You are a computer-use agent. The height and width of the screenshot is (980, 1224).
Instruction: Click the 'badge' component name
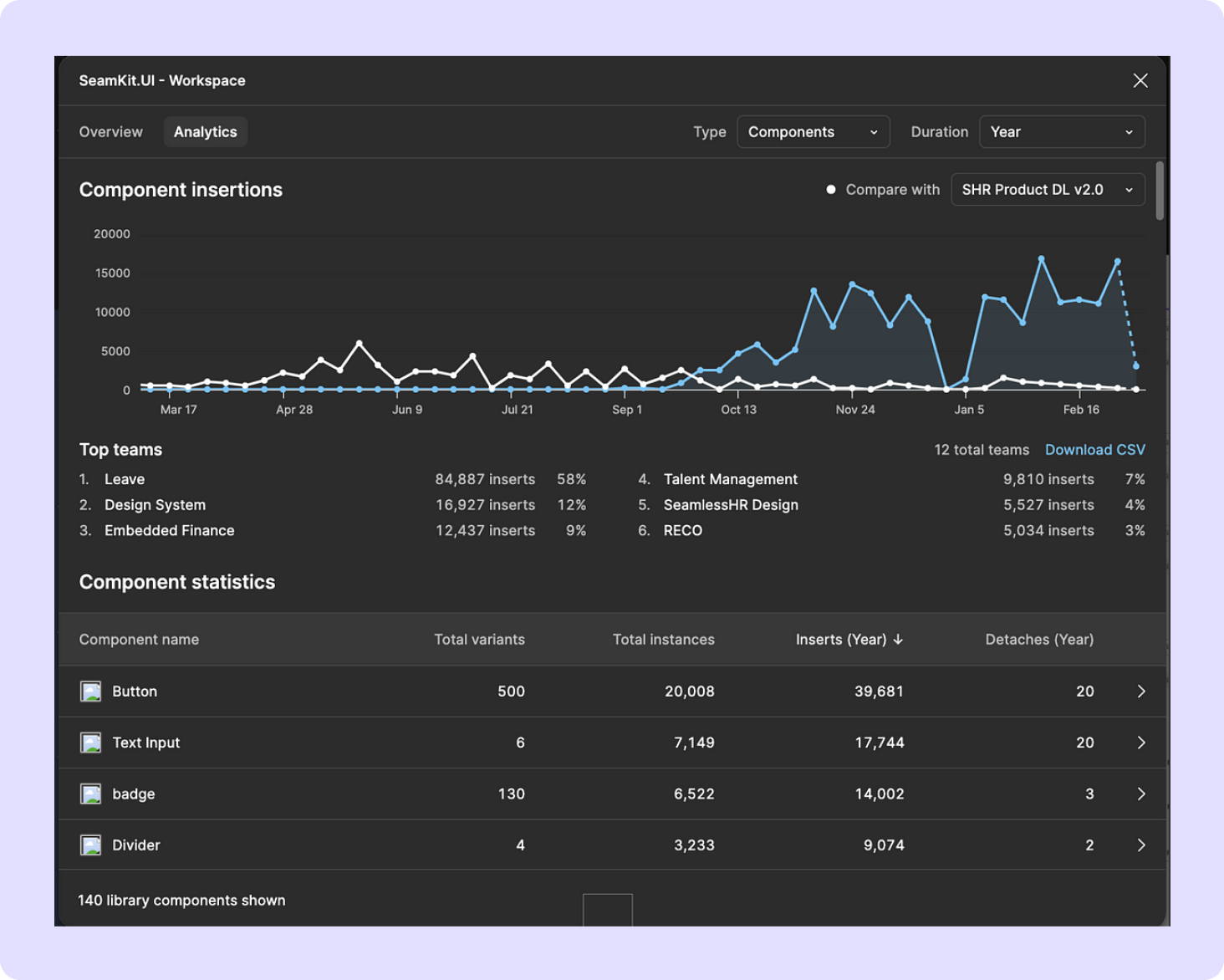click(134, 794)
